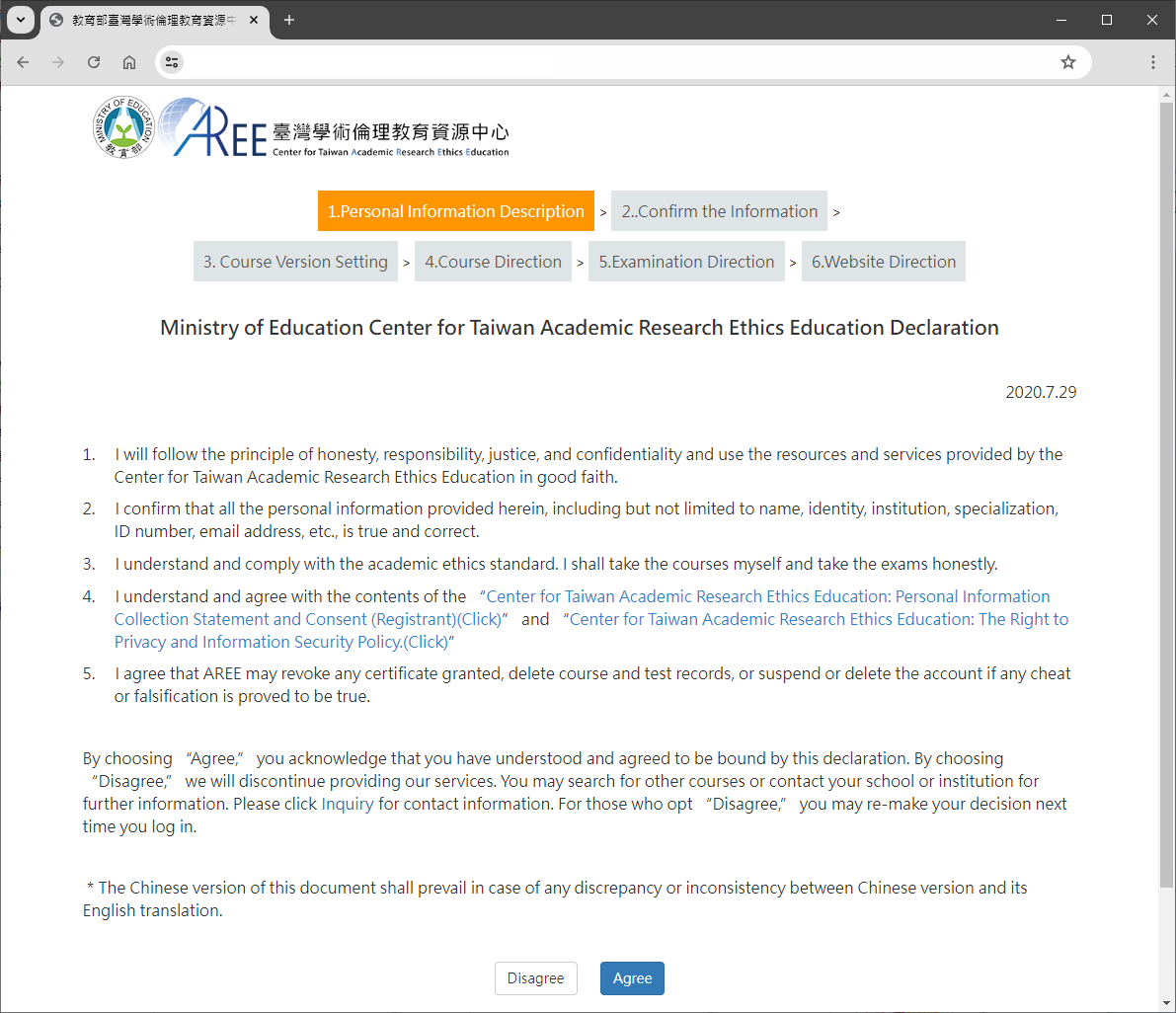Select step 3 Course Version Setting
The height and width of the screenshot is (1013, 1176).
tap(295, 262)
